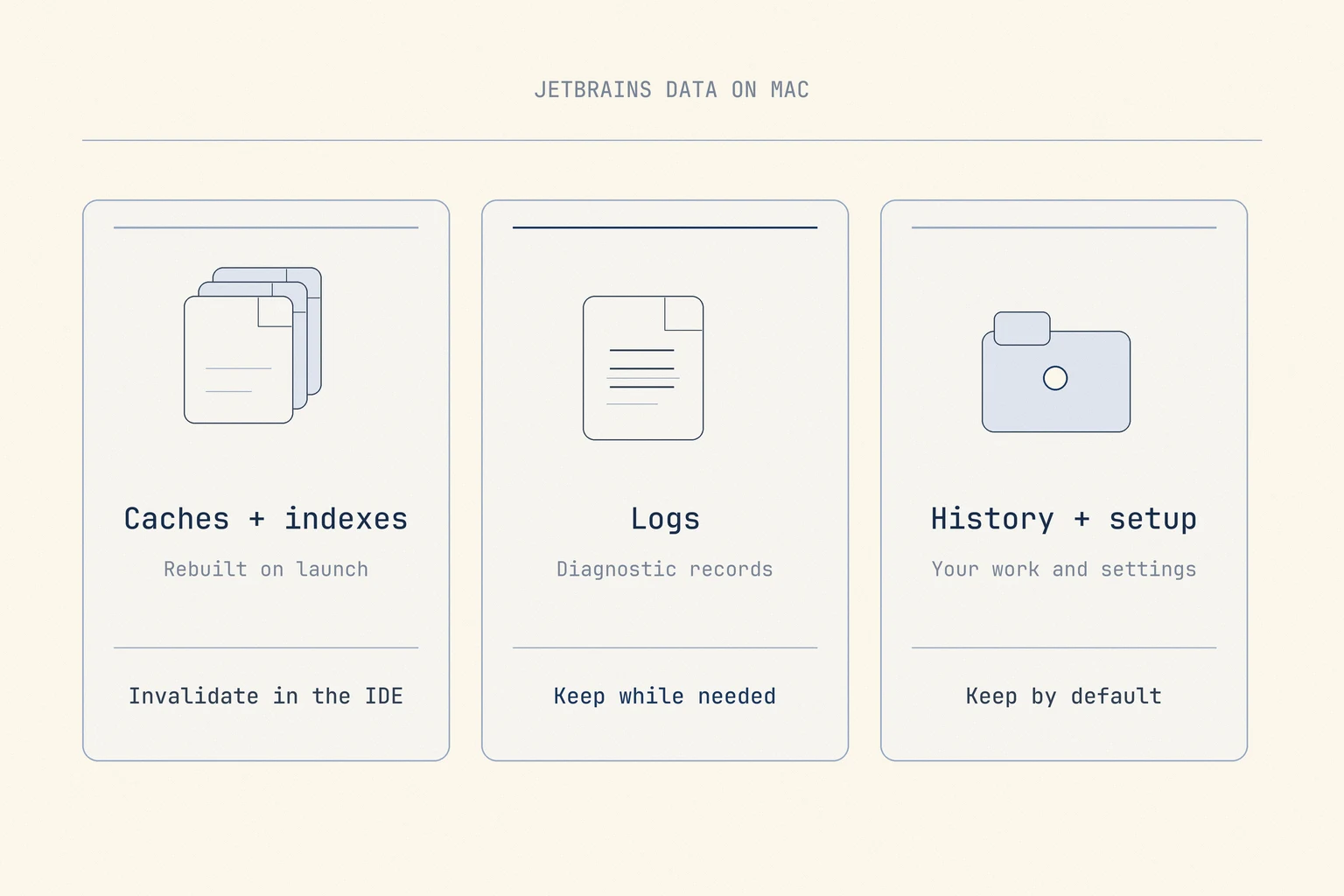Click 'Invalidate in the IDE' text

tap(266, 696)
